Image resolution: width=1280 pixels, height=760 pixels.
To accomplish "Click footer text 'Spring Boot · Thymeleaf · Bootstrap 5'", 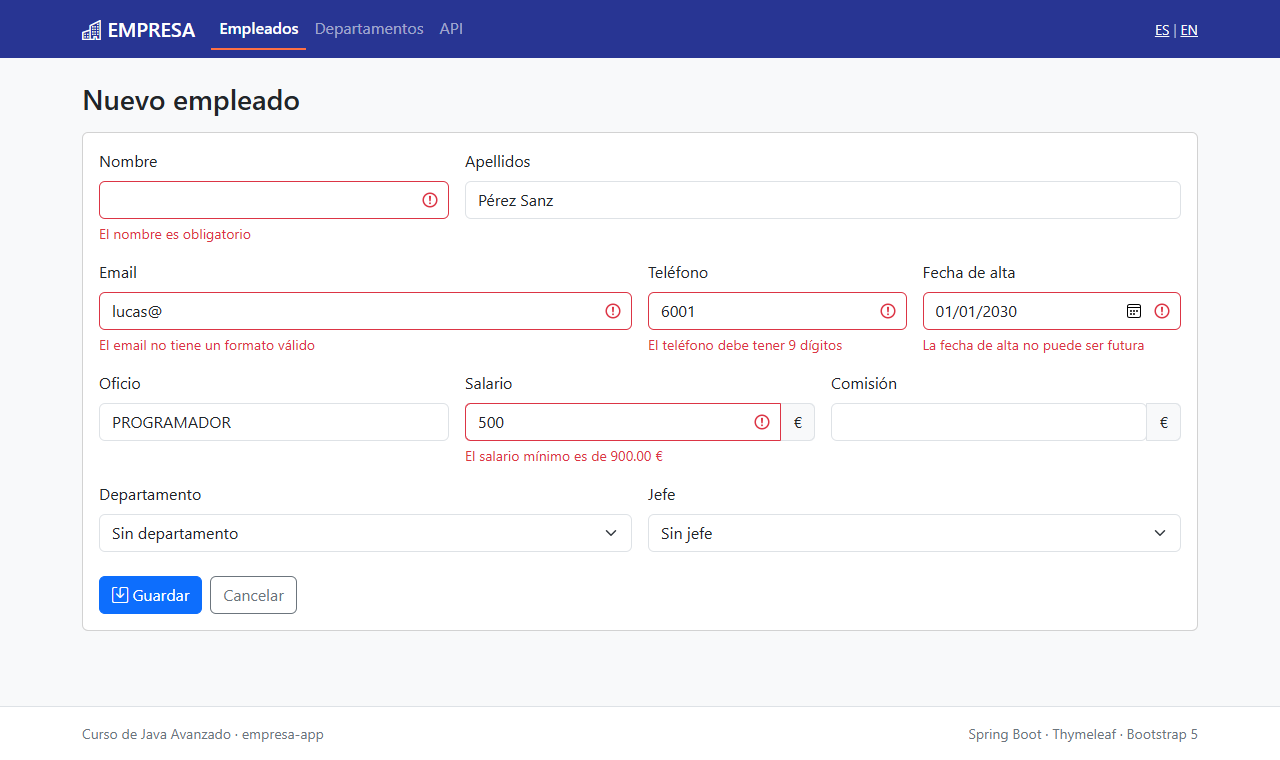I will tap(1083, 734).
